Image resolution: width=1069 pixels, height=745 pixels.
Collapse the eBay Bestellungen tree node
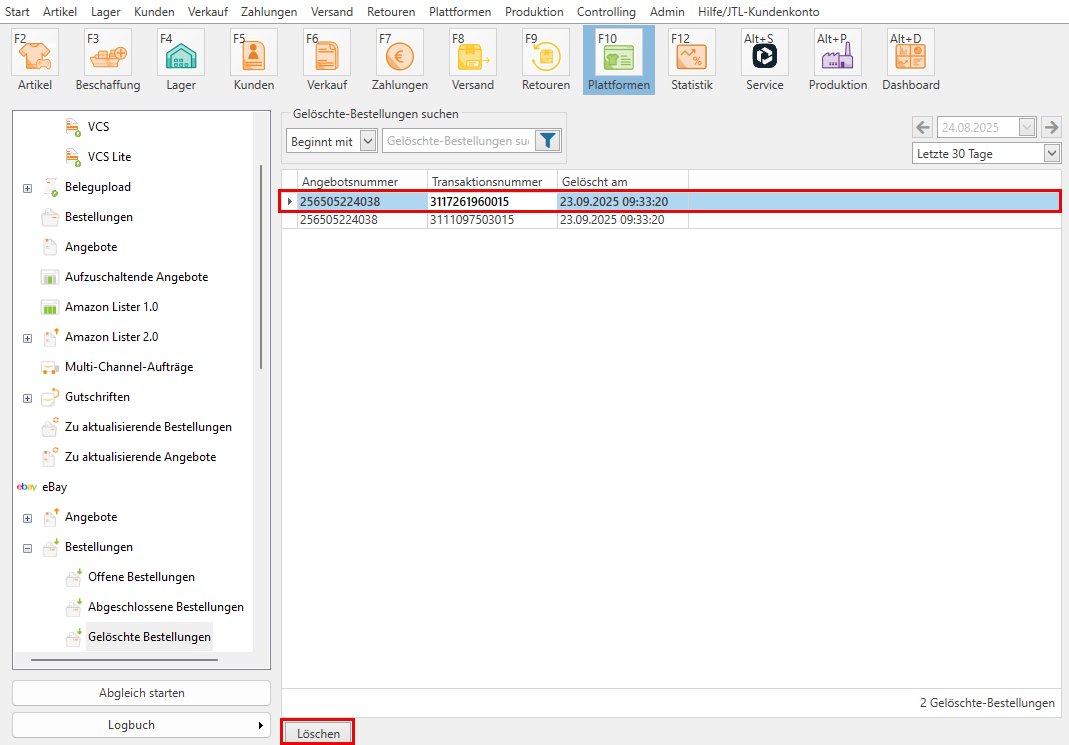click(x=27, y=548)
